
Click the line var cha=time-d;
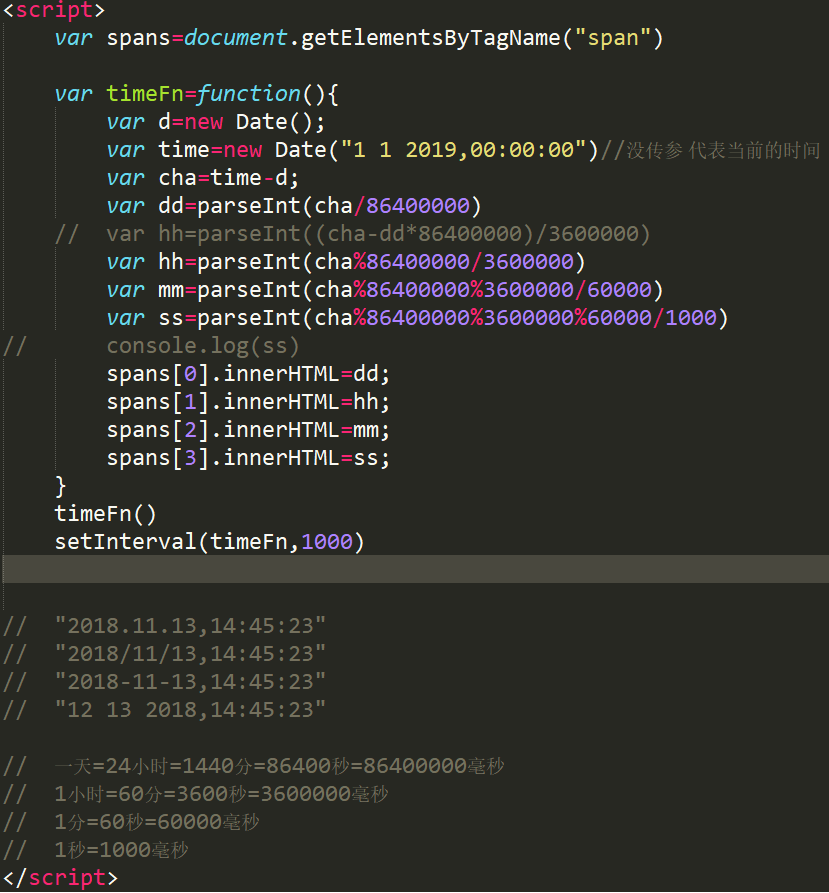pos(203,178)
